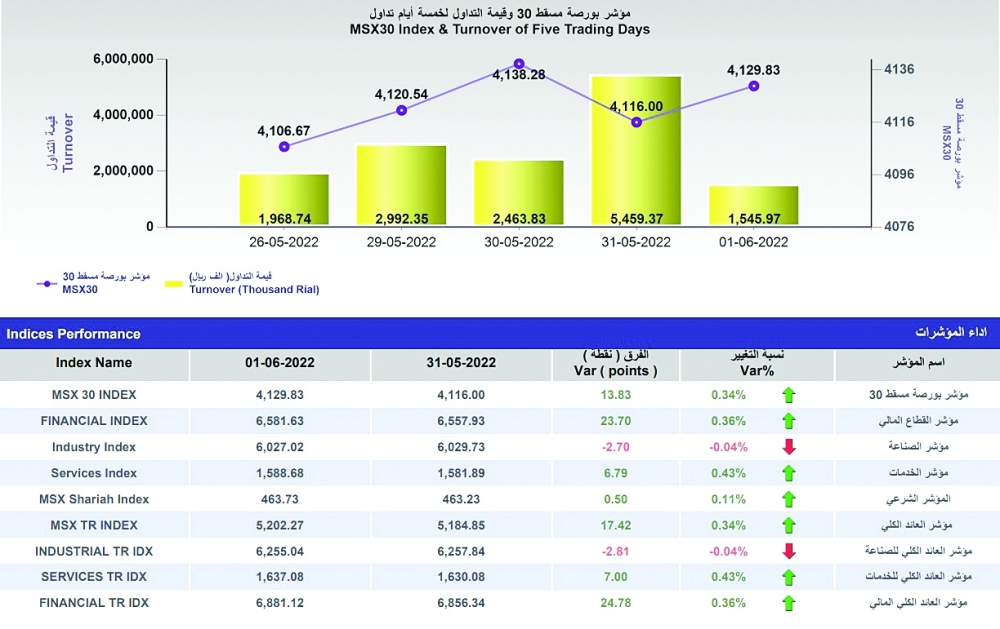The width and height of the screenshot is (1000, 629).
Task: Open the MSX 30 INDEX row name
Action: [x=94, y=395]
